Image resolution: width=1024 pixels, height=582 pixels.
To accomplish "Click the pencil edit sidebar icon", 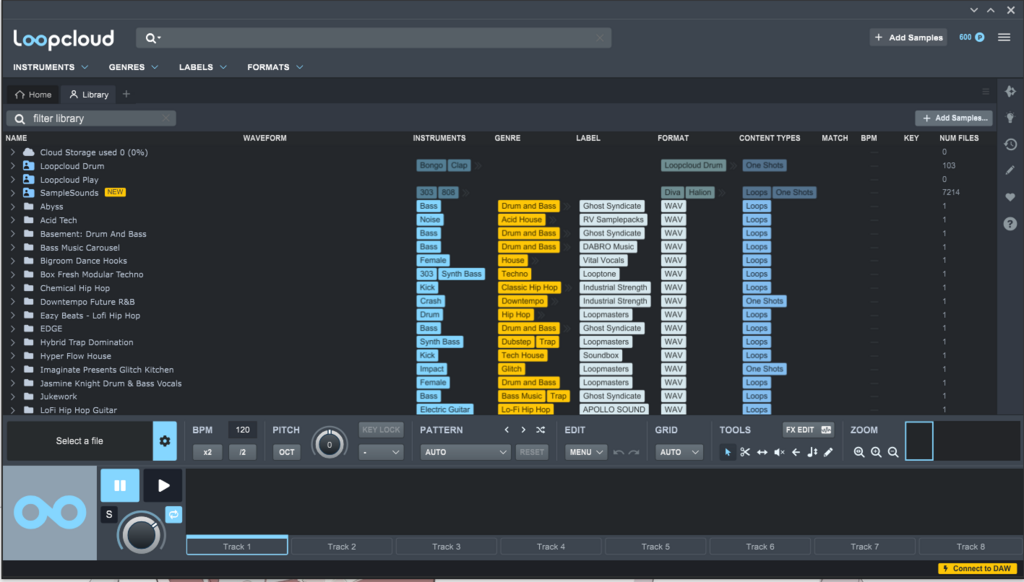I will coord(1010,170).
